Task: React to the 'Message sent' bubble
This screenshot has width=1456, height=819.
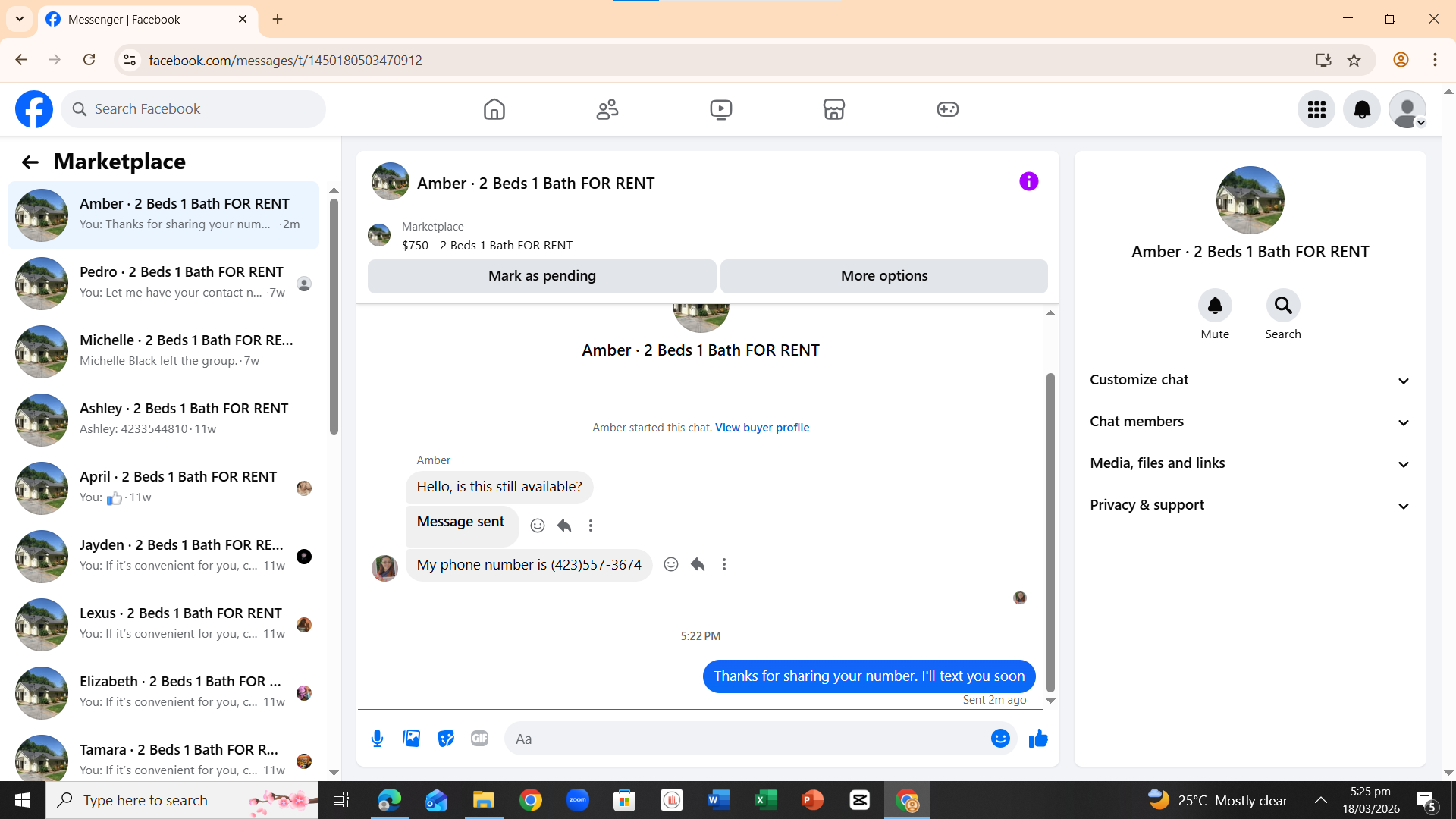Action: click(x=538, y=526)
